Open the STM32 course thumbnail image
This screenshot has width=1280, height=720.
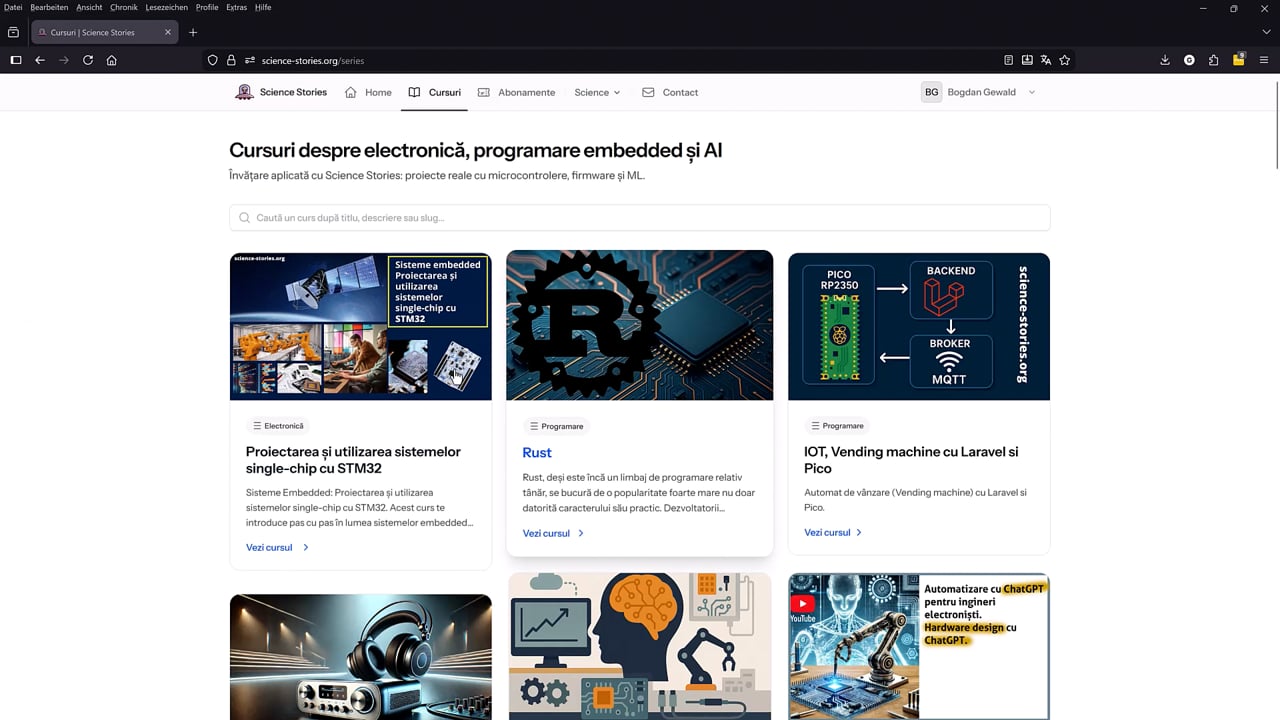361,326
